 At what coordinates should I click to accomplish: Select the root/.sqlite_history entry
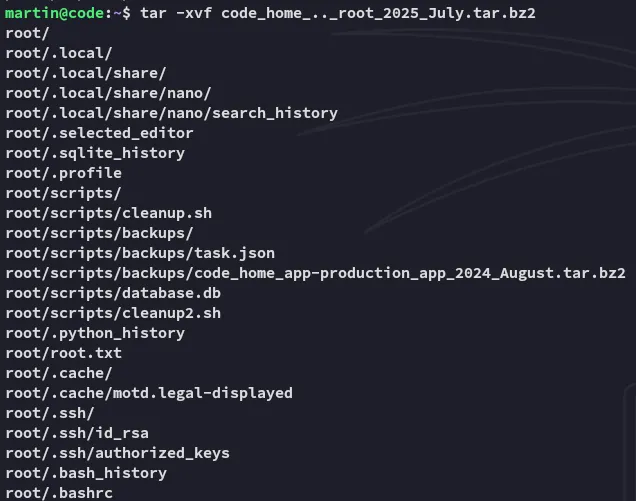[x=95, y=153]
